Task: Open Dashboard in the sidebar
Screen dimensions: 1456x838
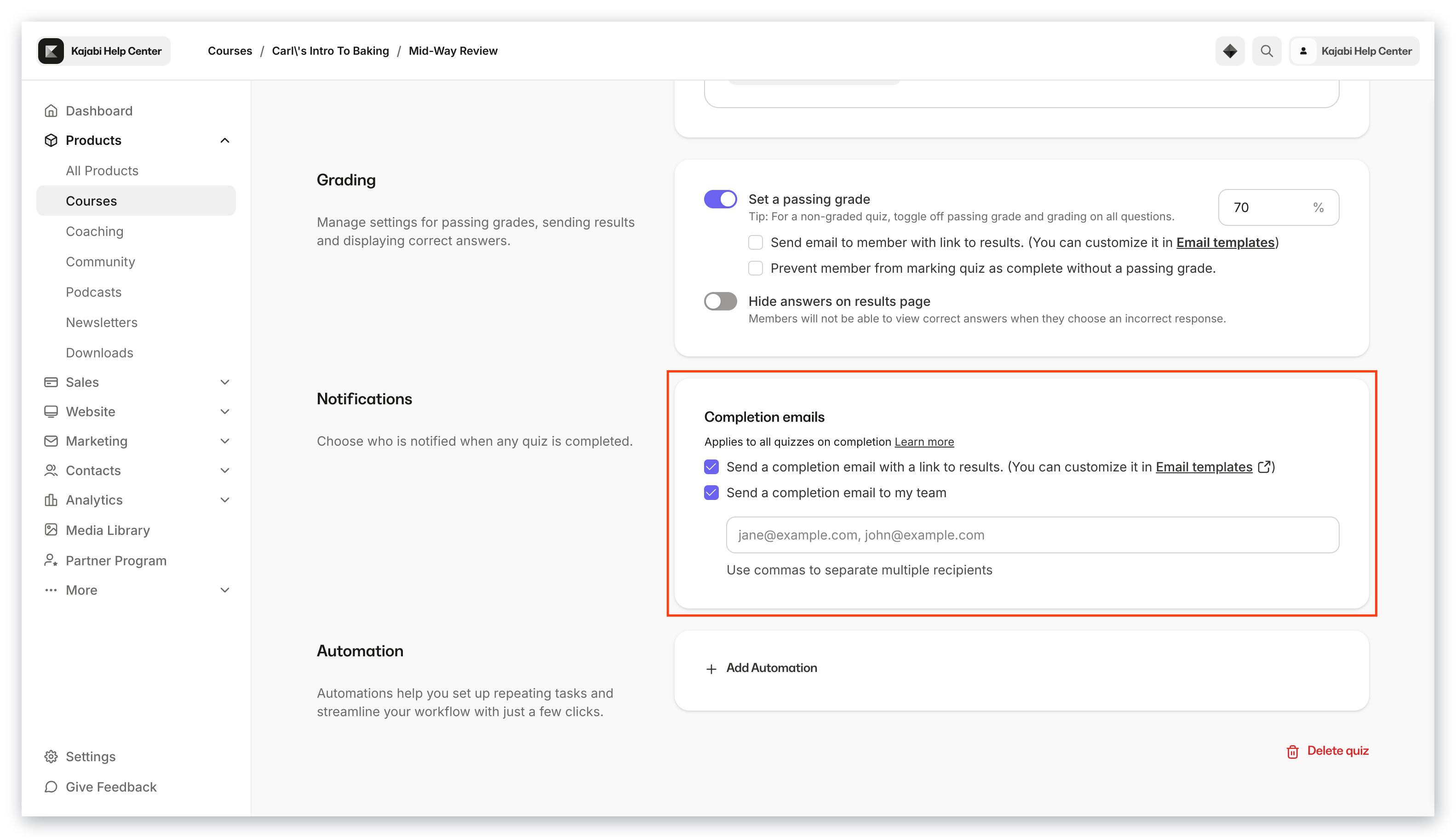Action: point(99,110)
